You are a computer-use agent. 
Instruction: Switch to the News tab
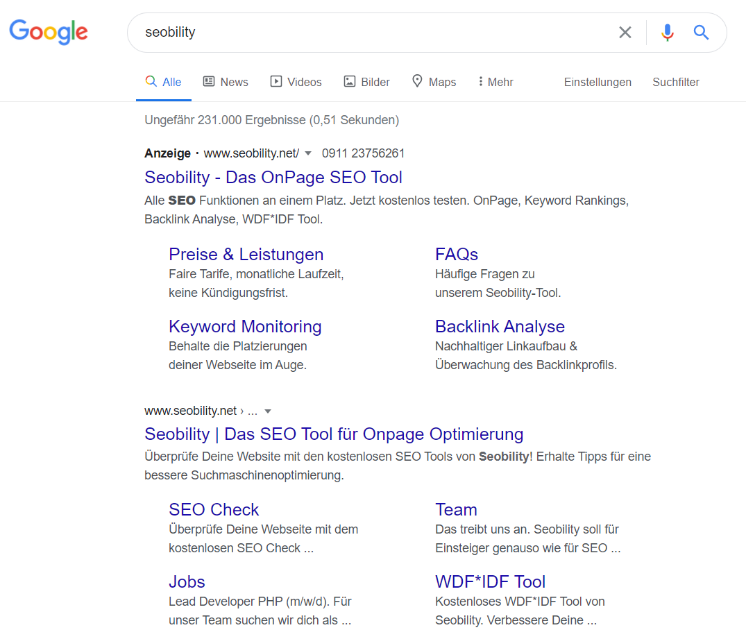click(x=226, y=82)
